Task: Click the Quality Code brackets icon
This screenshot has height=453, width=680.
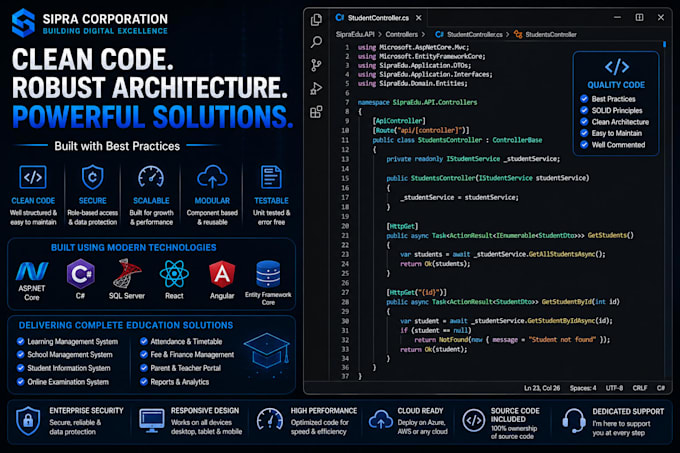Action: (x=617, y=67)
